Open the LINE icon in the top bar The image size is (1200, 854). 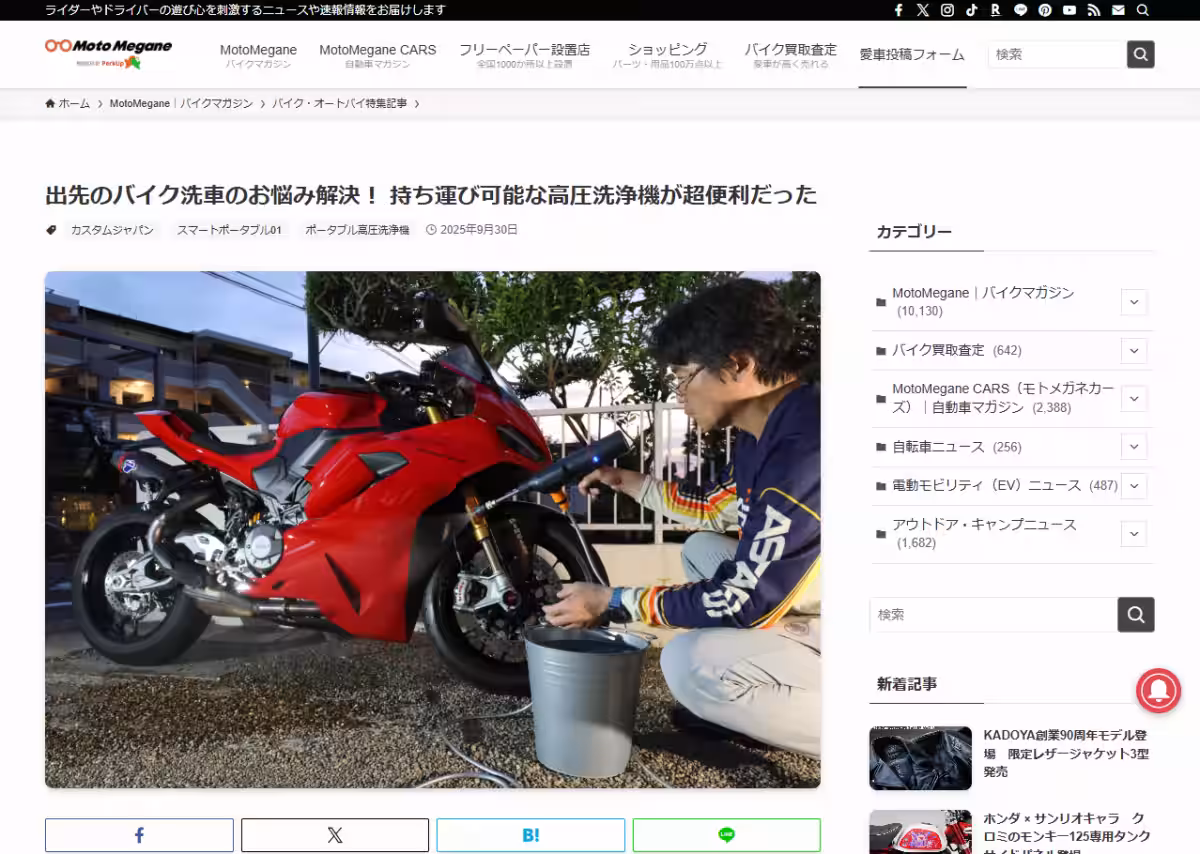1020,9
